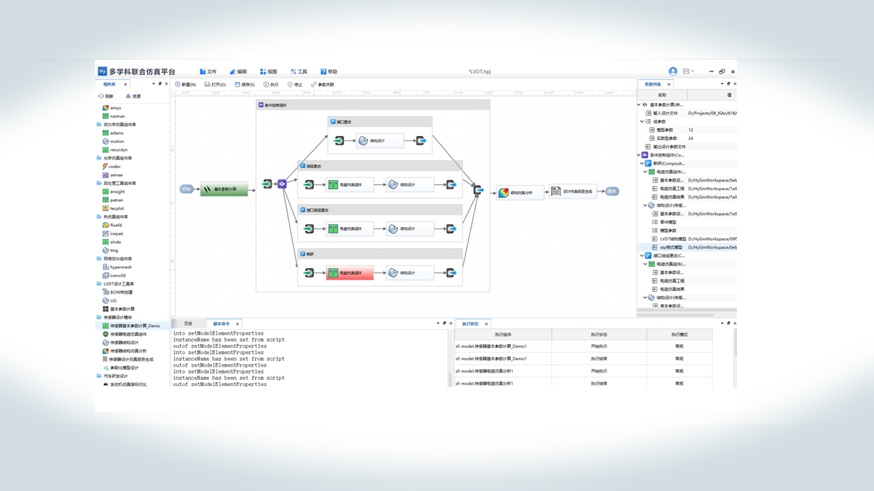Select the 基本参数计算 green workflow node

[223, 189]
